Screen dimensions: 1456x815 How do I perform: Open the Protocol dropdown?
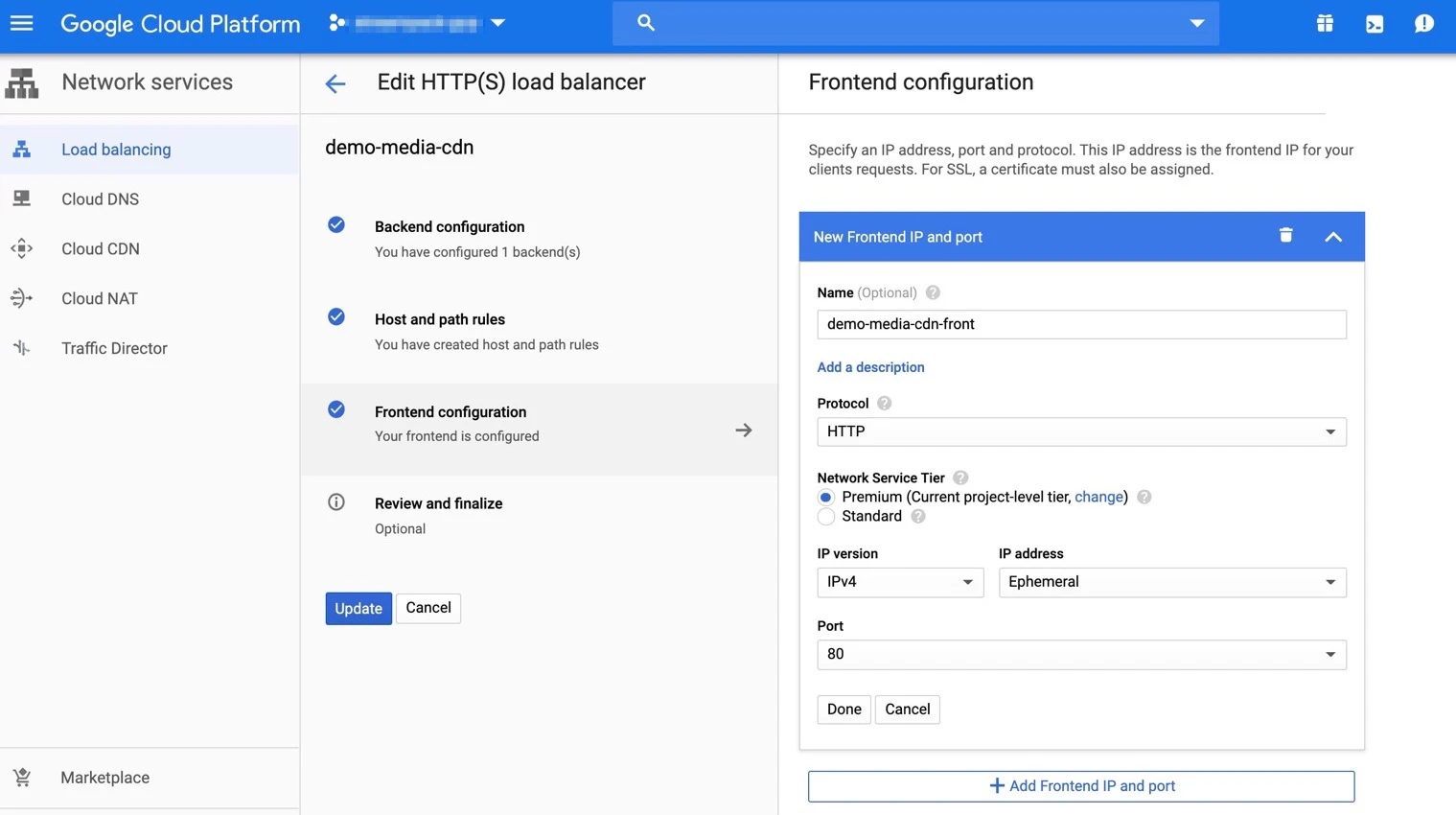pos(1081,431)
